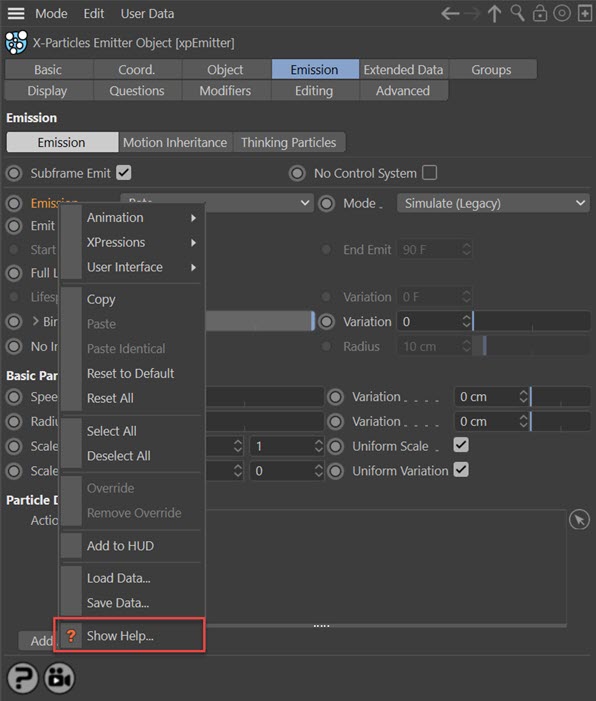Screen dimensions: 596x701
Task: Click the Radius Variation slider bar
Action: (x=560, y=421)
